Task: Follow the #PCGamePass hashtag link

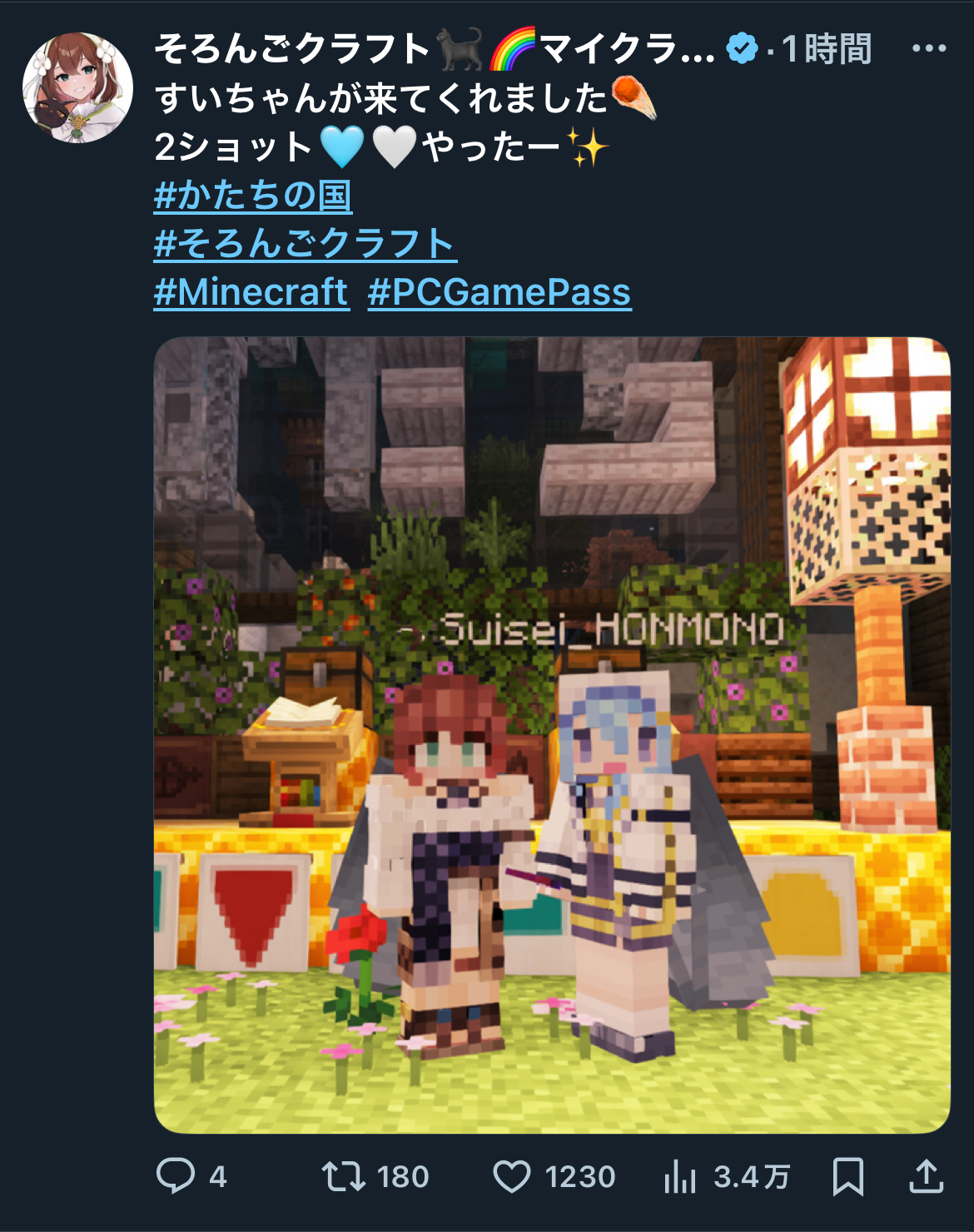Action: click(x=499, y=292)
